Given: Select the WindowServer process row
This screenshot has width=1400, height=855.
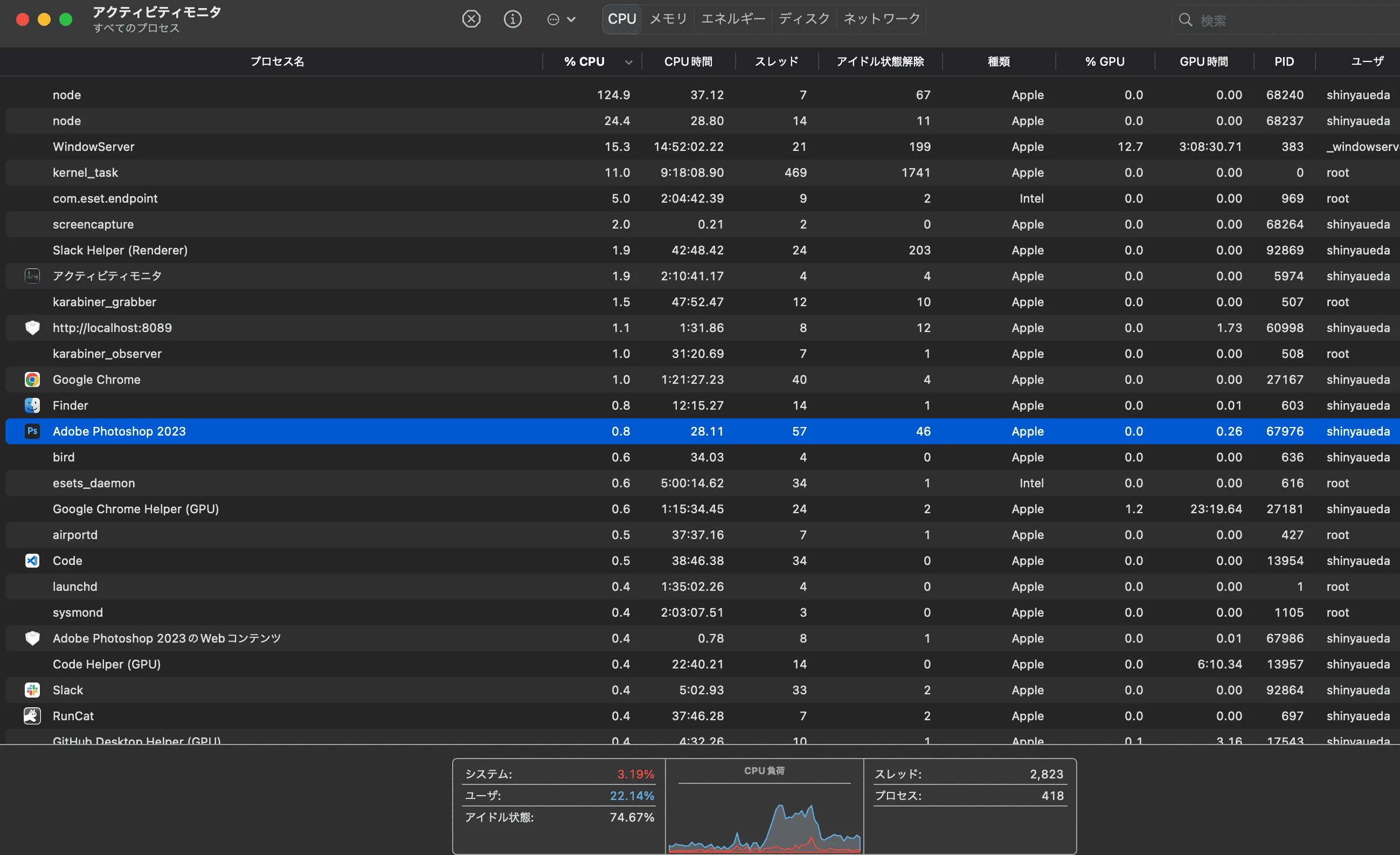Looking at the screenshot, I should (x=341, y=147).
